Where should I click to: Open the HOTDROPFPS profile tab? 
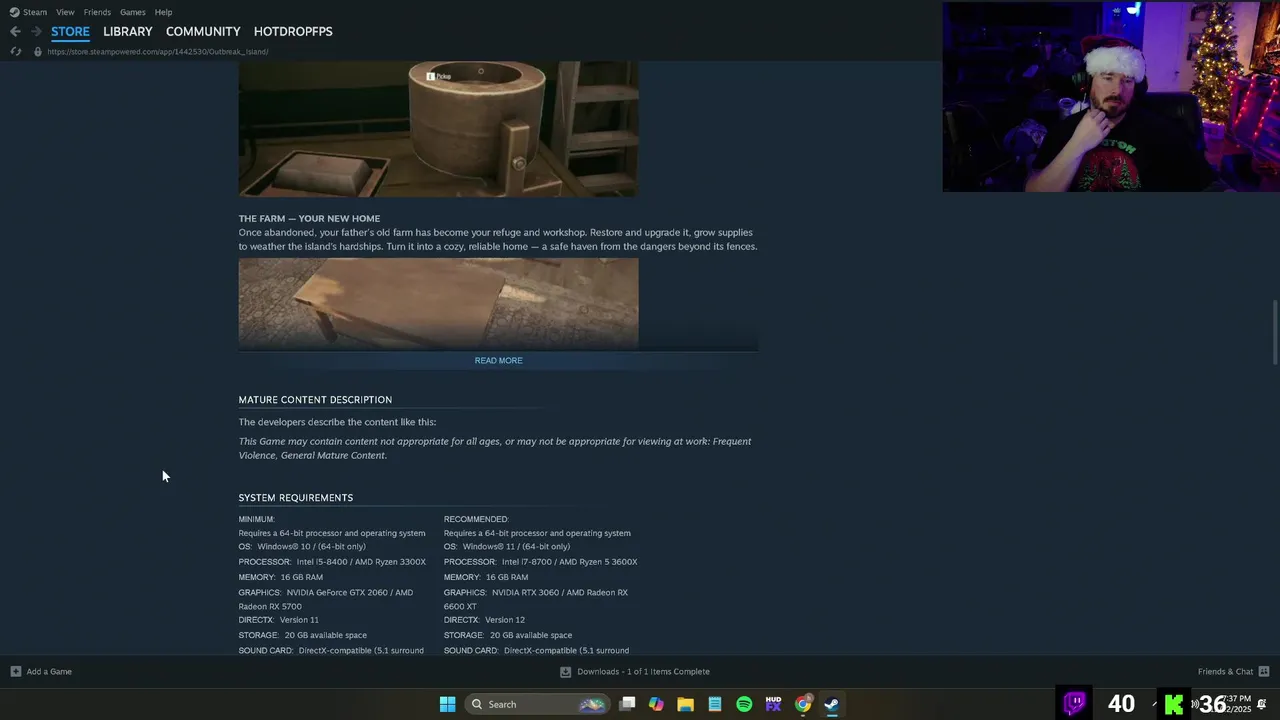[x=293, y=31]
